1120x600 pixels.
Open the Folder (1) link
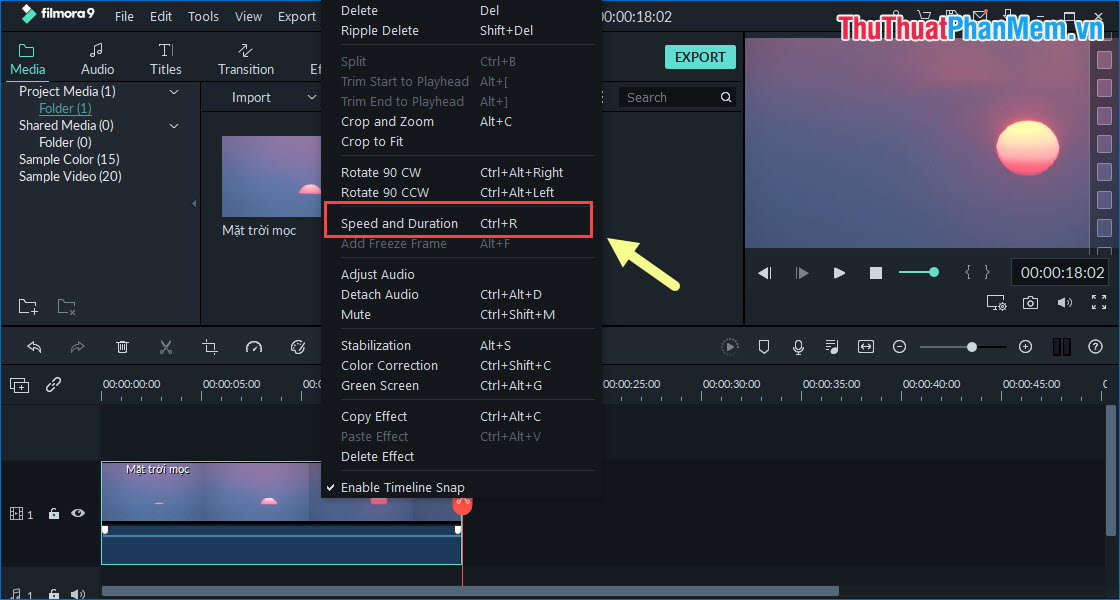point(65,108)
